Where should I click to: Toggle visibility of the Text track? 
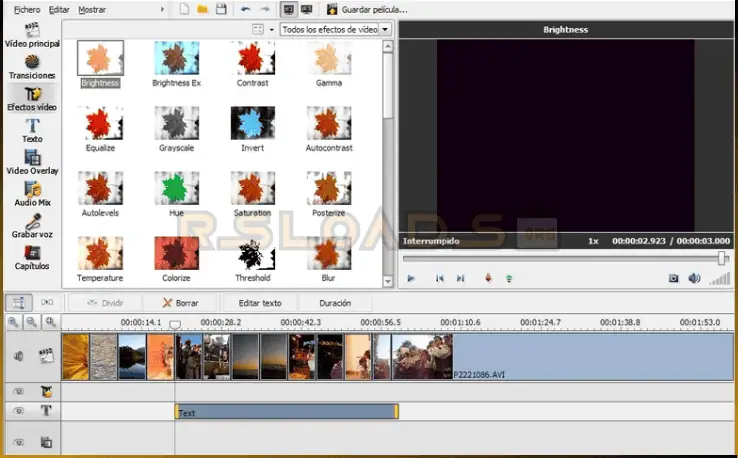point(18,411)
